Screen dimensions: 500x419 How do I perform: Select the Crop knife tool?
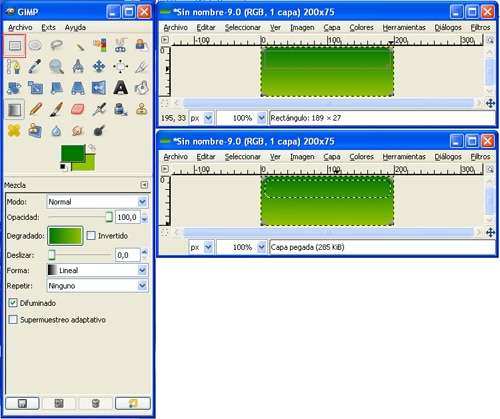[141, 67]
